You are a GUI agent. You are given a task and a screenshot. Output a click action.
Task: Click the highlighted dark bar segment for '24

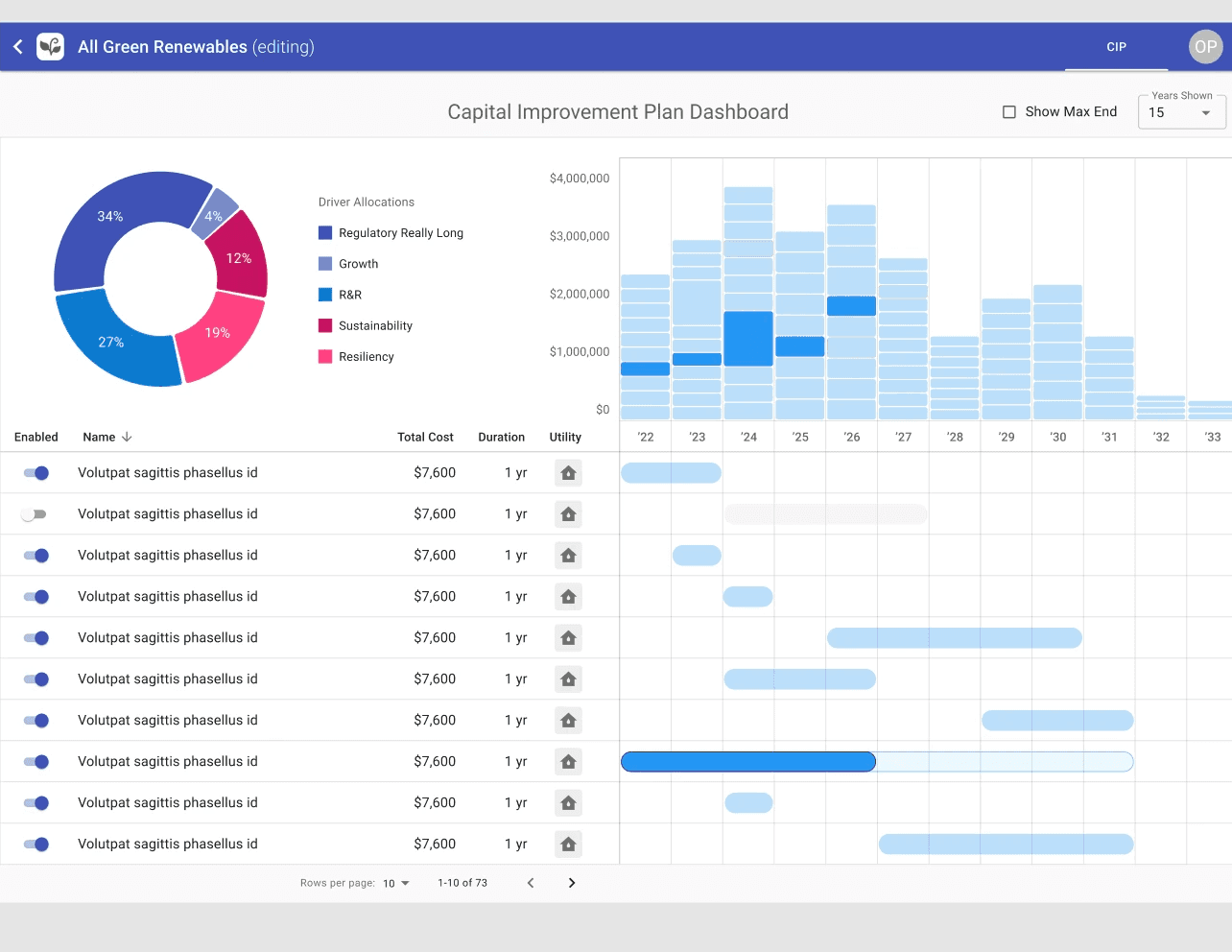(748, 339)
